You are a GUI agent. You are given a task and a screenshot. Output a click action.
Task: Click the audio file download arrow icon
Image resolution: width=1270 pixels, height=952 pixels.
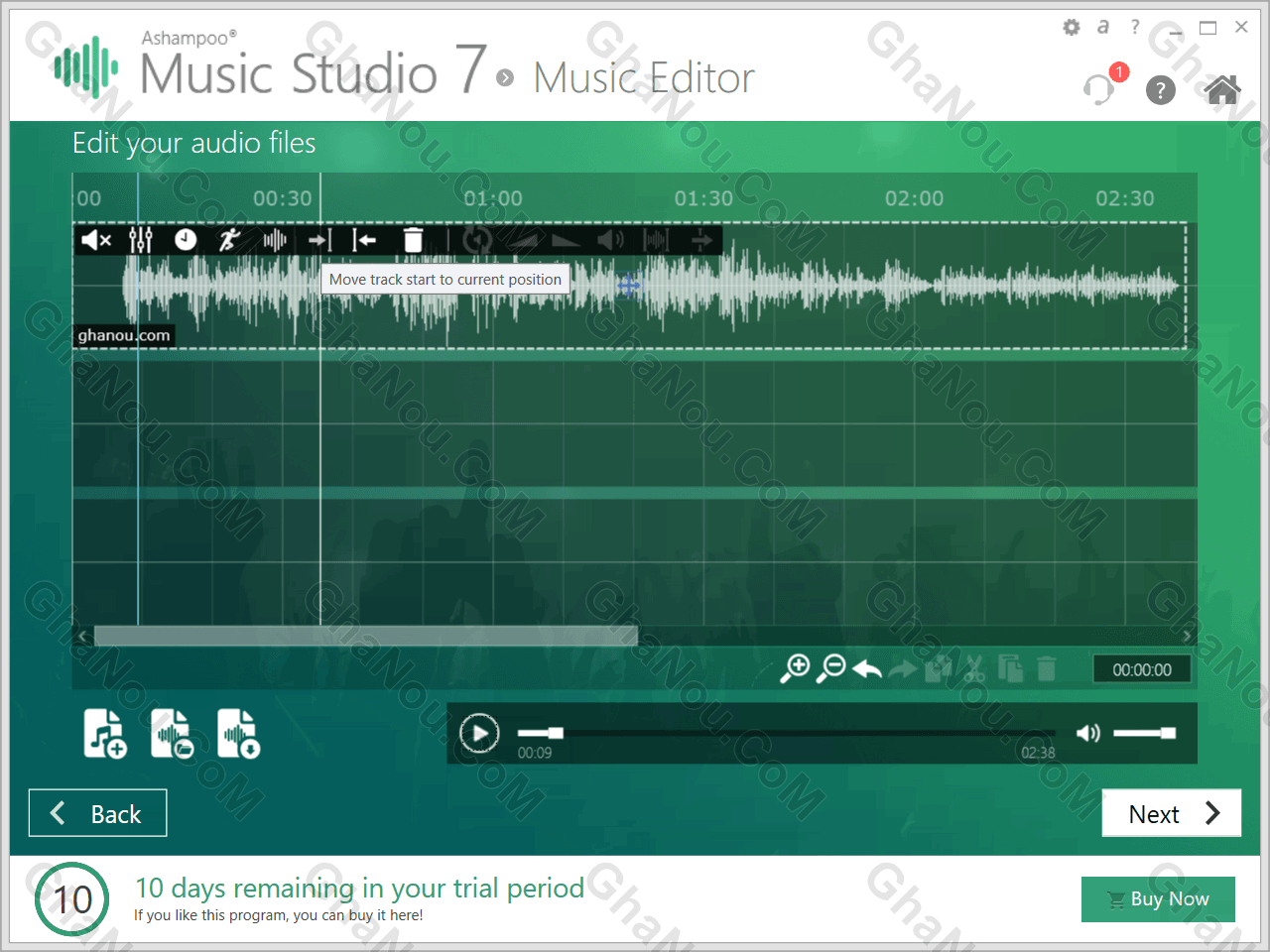point(238,734)
